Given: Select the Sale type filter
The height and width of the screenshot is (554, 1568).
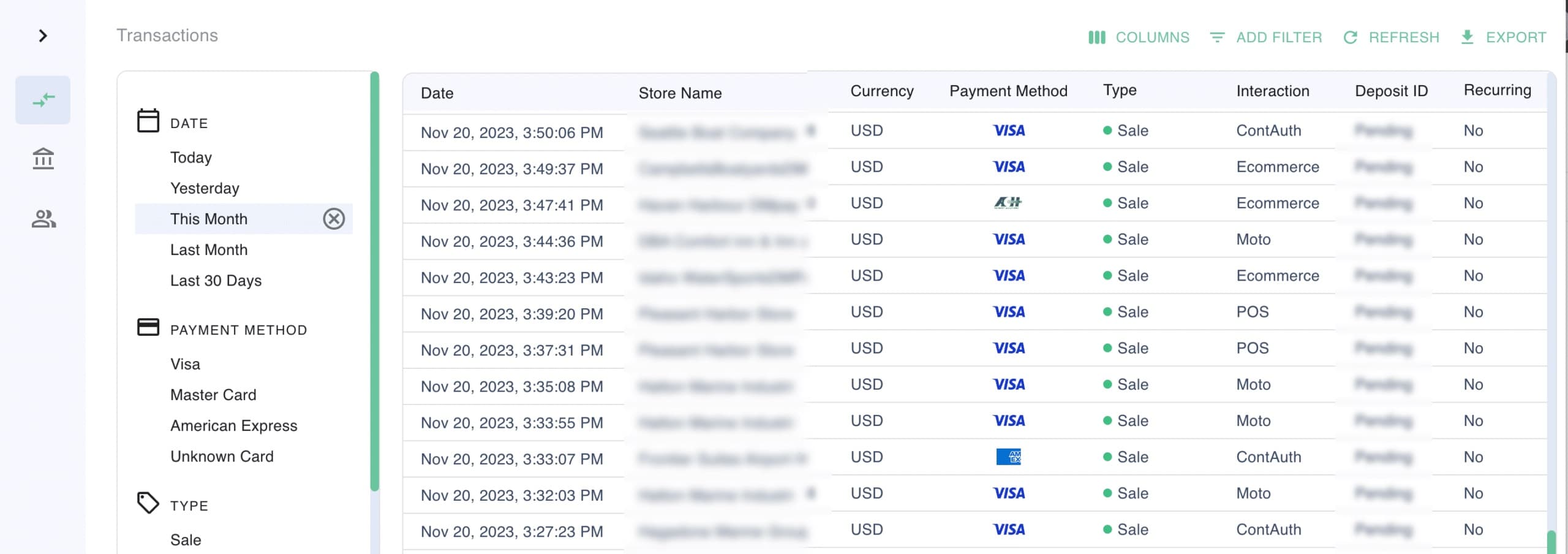Looking at the screenshot, I should (186, 540).
